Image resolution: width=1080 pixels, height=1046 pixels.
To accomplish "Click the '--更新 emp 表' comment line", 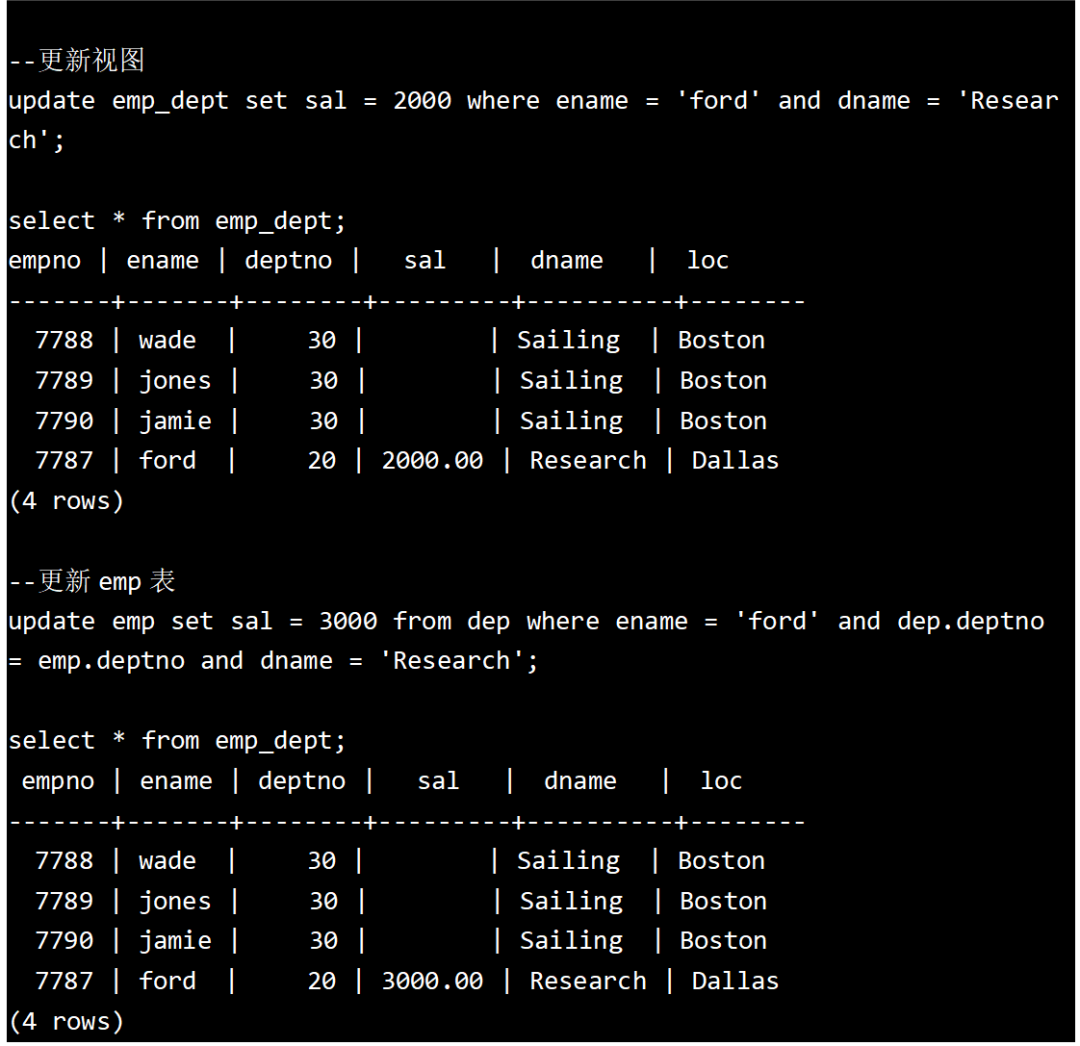I will click(x=92, y=581).
